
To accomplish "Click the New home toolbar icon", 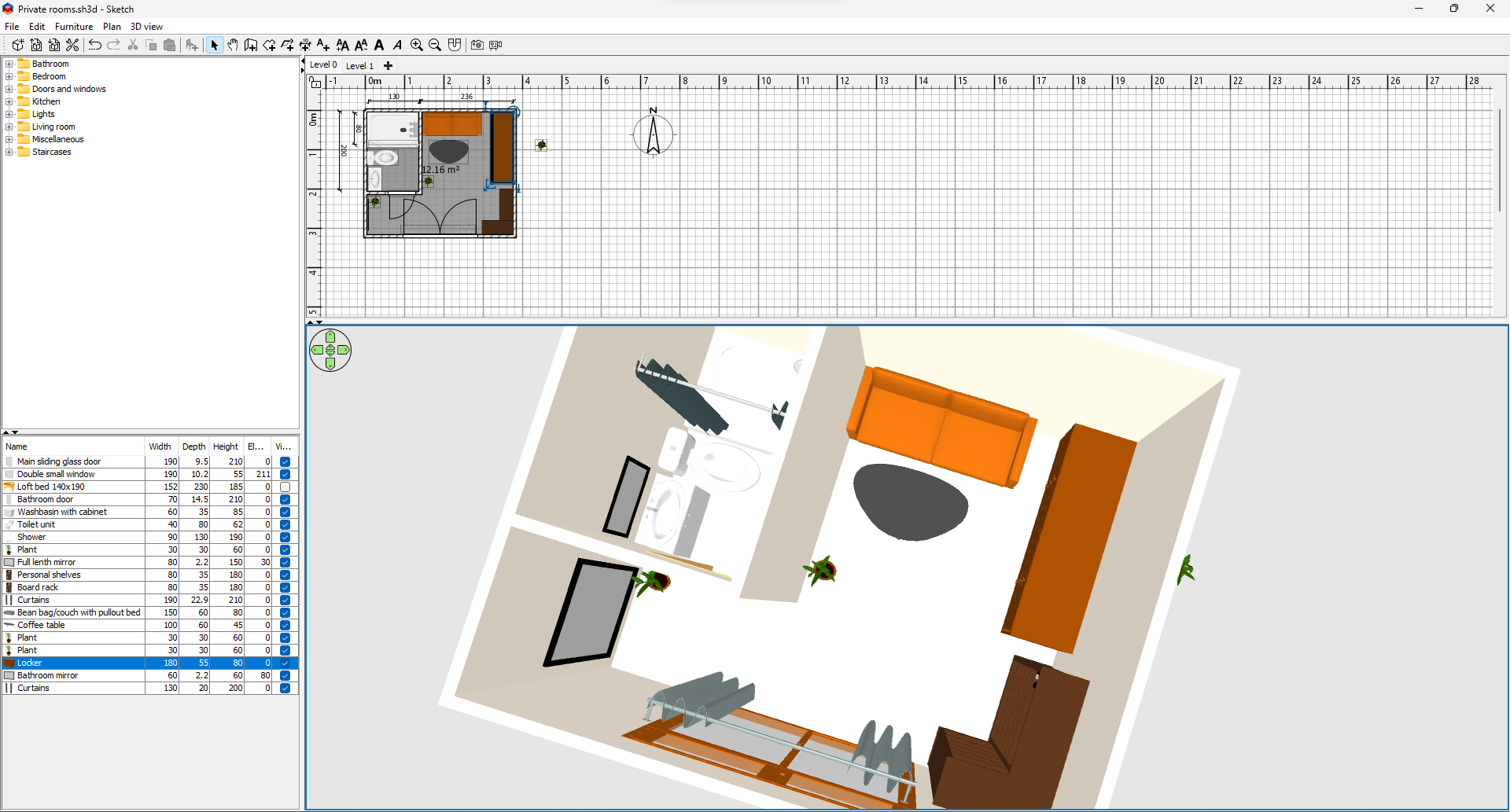I will coord(17,45).
